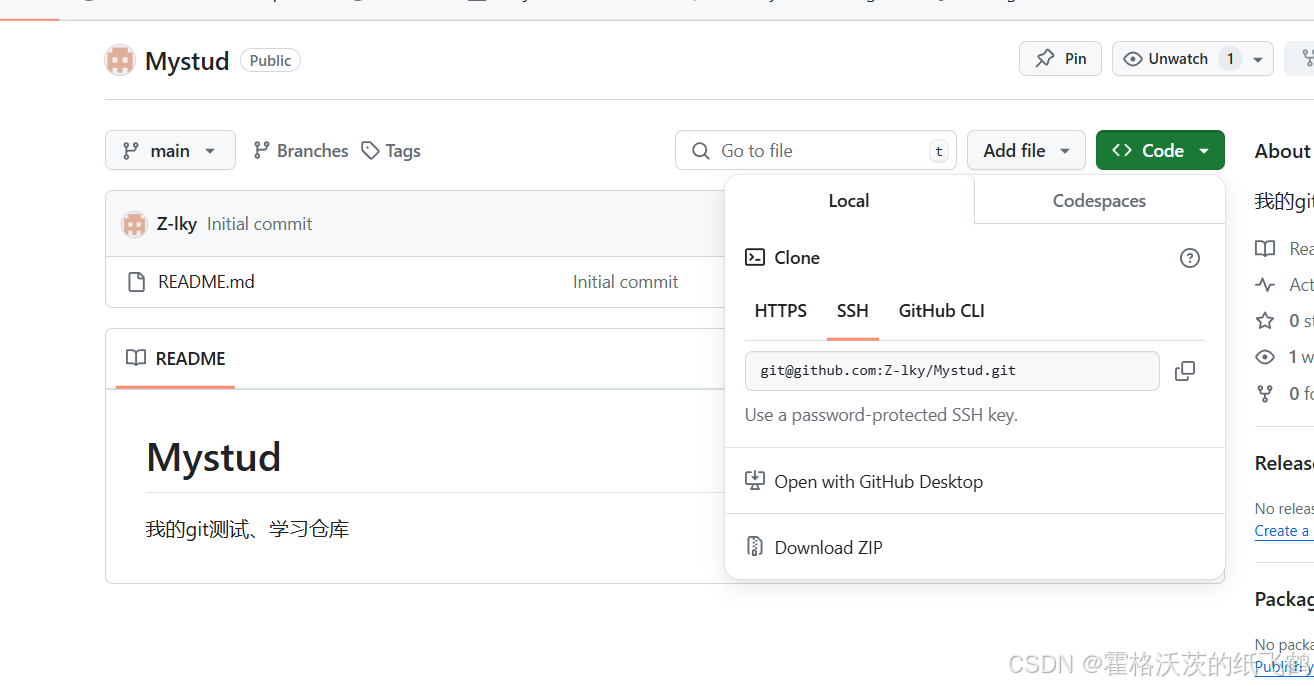The width and height of the screenshot is (1314, 686).
Task: Click the branch icon next to Branches
Action: point(262,150)
